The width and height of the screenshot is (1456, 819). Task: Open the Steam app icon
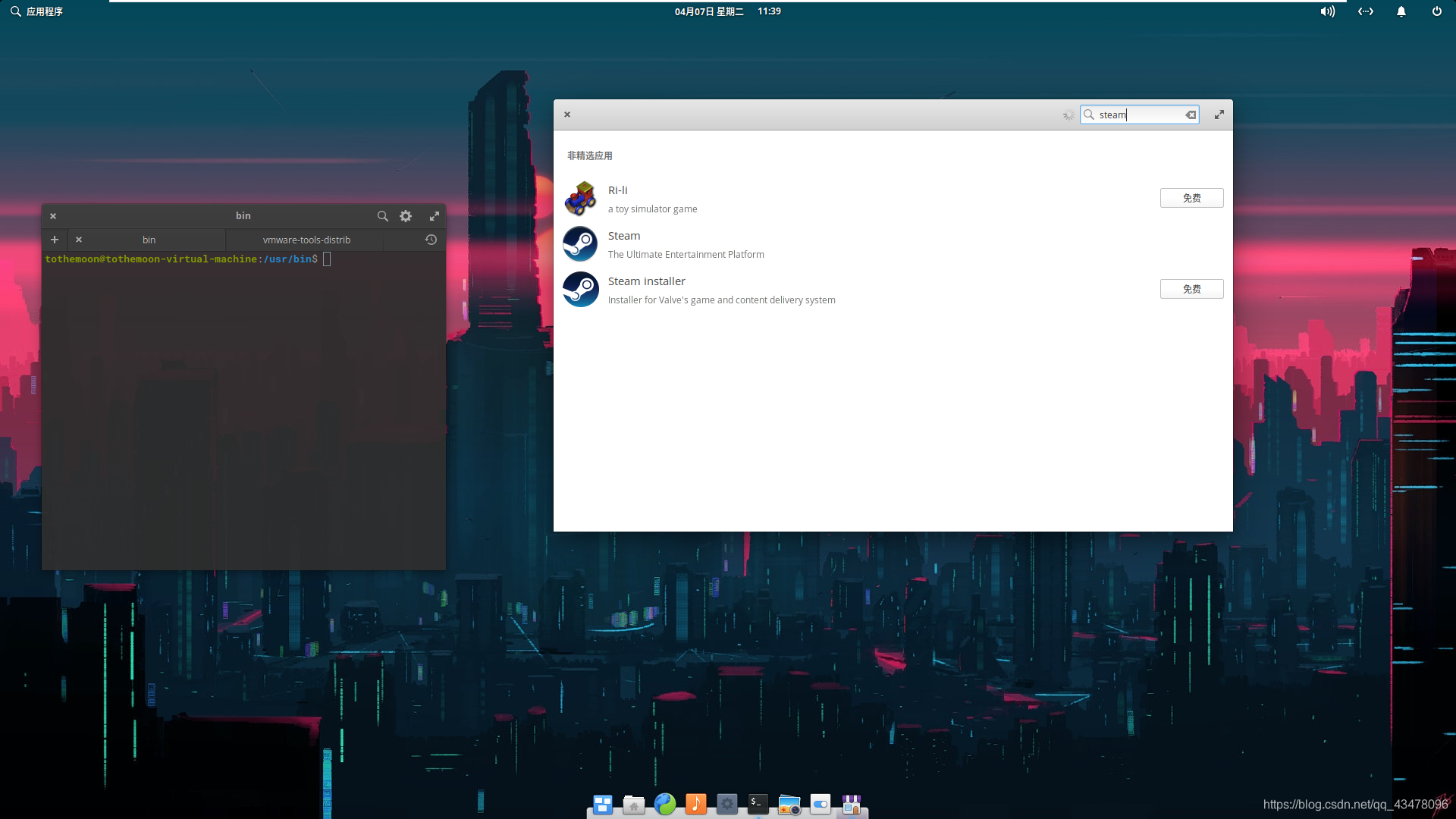point(580,244)
